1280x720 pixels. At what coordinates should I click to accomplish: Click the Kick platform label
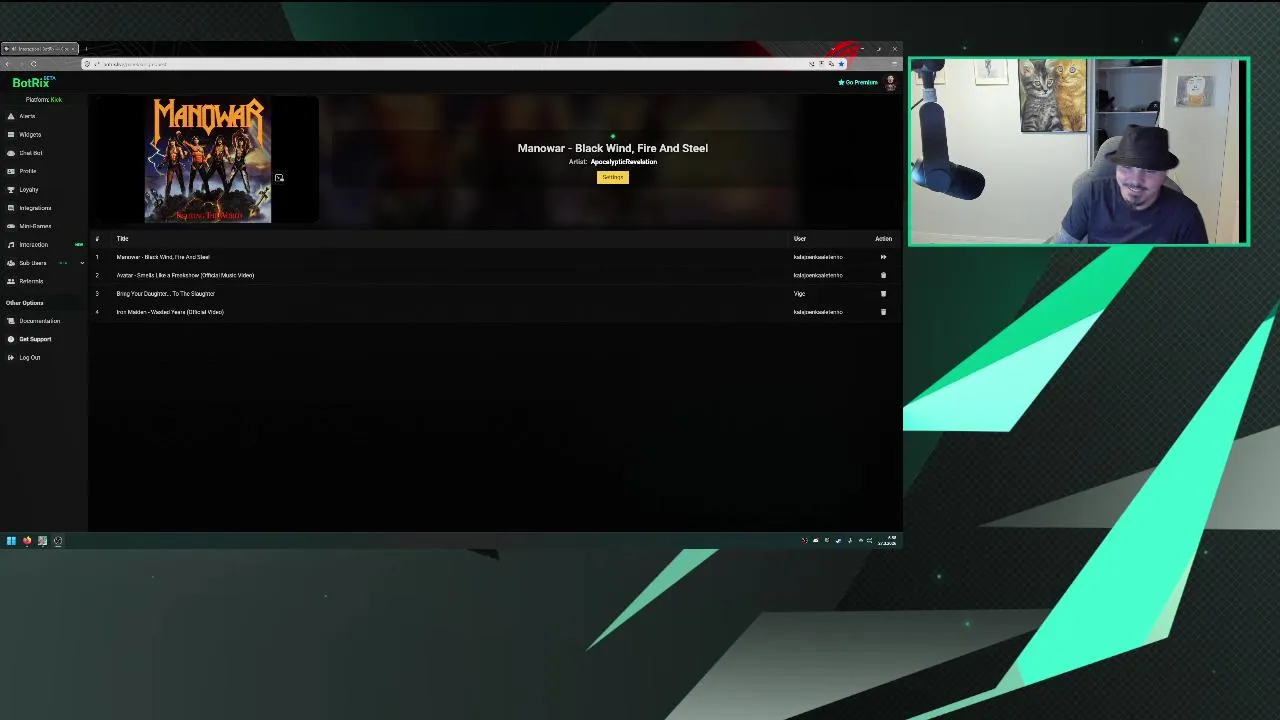[56, 100]
